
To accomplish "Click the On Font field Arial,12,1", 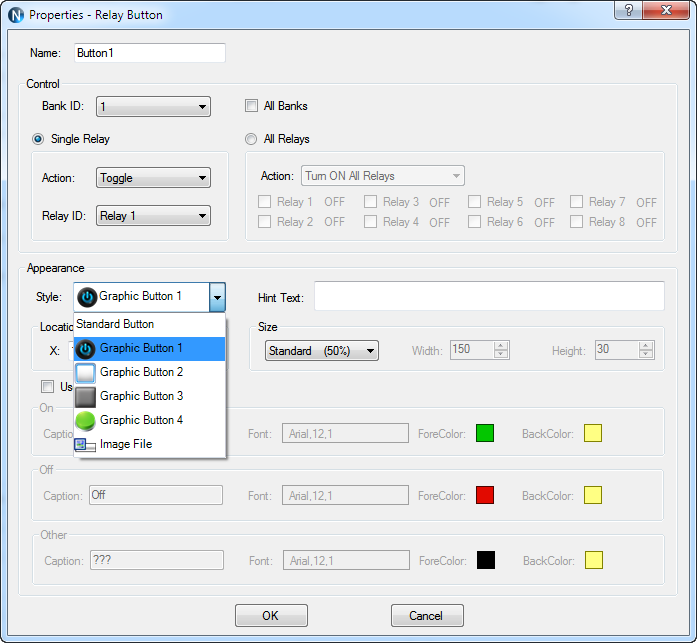I will click(x=345, y=433).
